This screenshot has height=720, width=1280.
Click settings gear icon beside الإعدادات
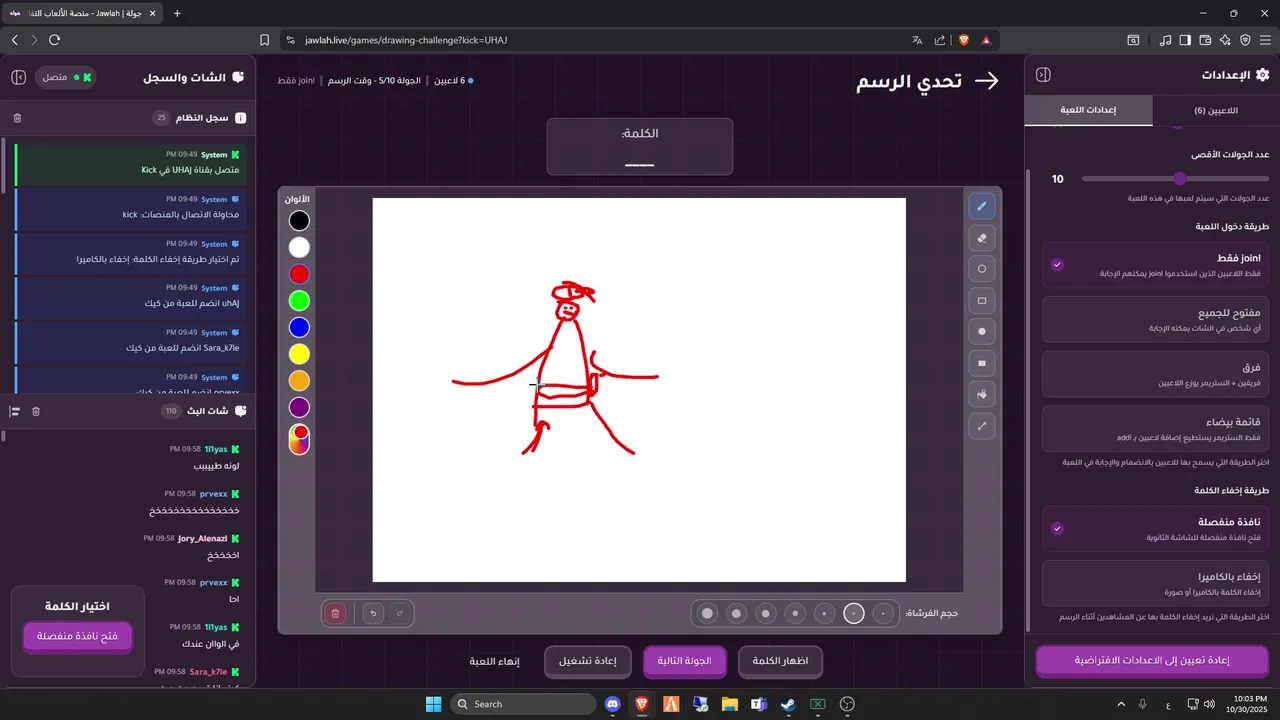click(1262, 75)
